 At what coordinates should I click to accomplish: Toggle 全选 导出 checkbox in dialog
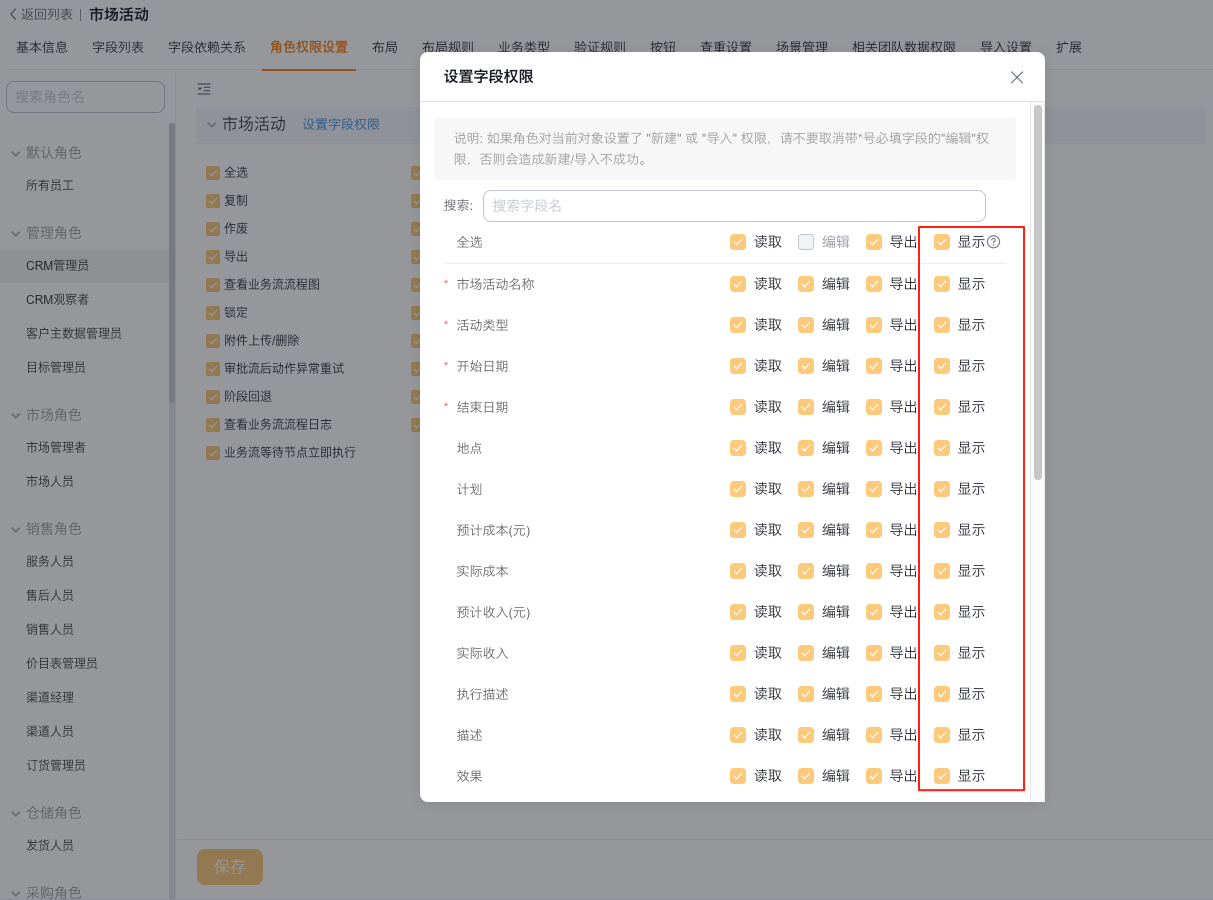coord(874,242)
